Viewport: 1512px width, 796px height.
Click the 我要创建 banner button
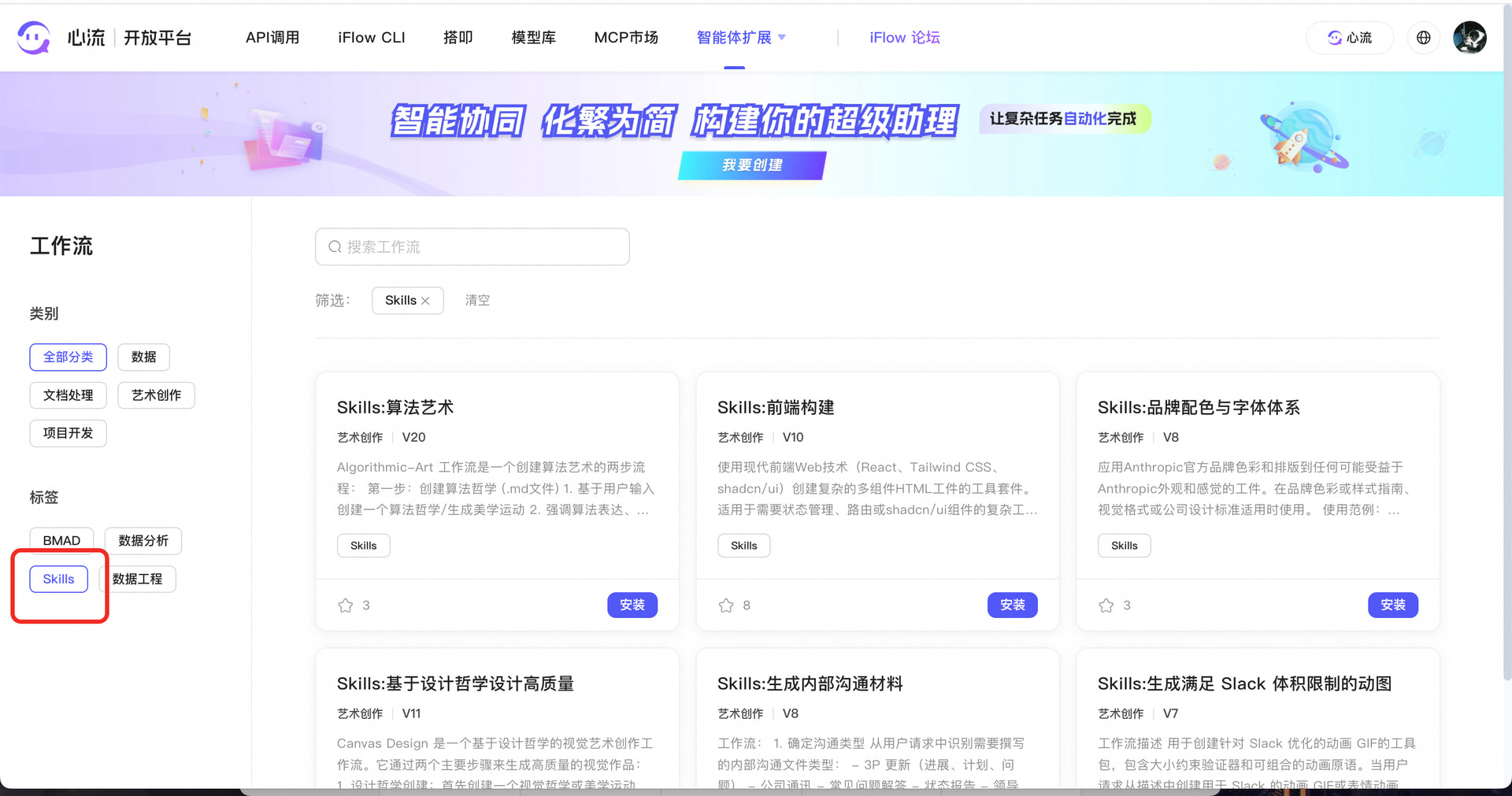pyautogui.click(x=751, y=165)
